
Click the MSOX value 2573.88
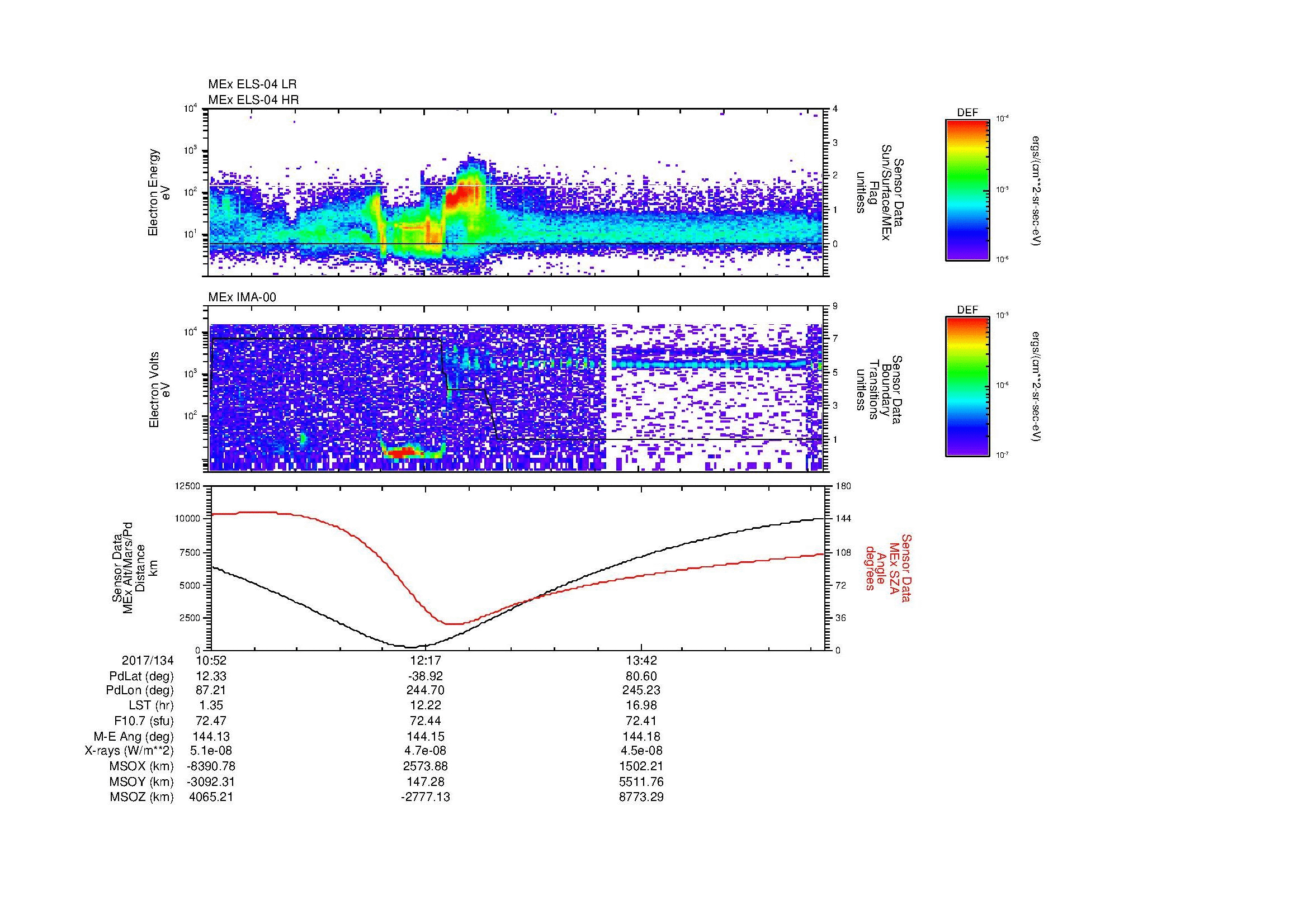[426, 766]
